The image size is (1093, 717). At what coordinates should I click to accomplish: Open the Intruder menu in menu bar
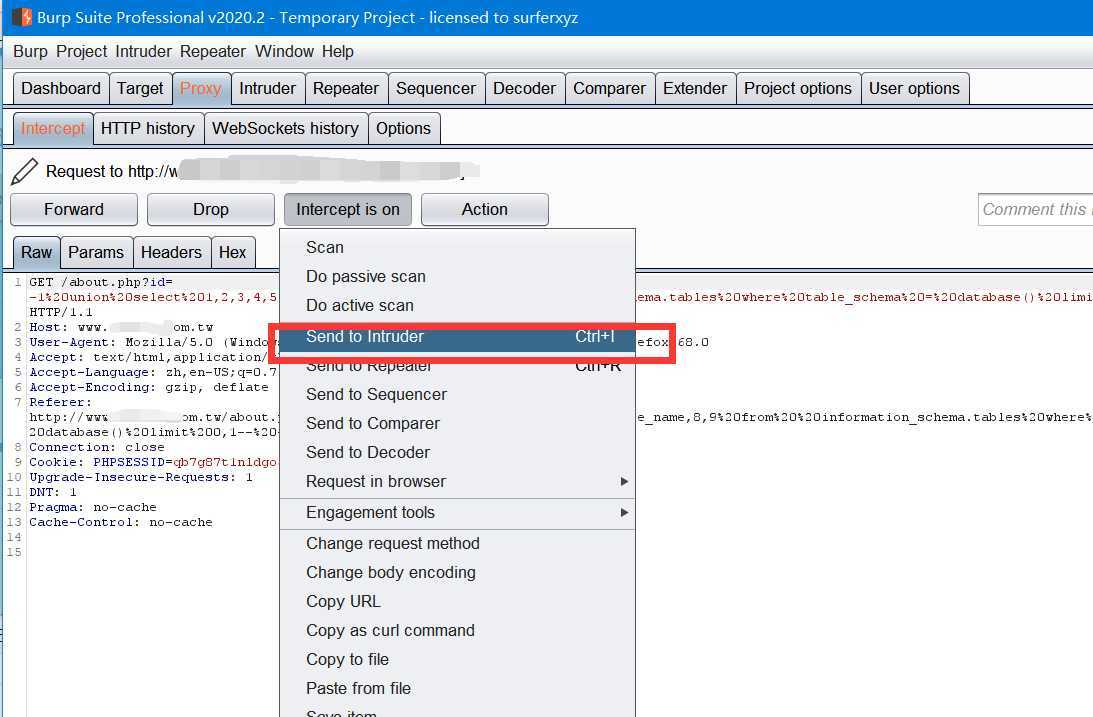143,52
